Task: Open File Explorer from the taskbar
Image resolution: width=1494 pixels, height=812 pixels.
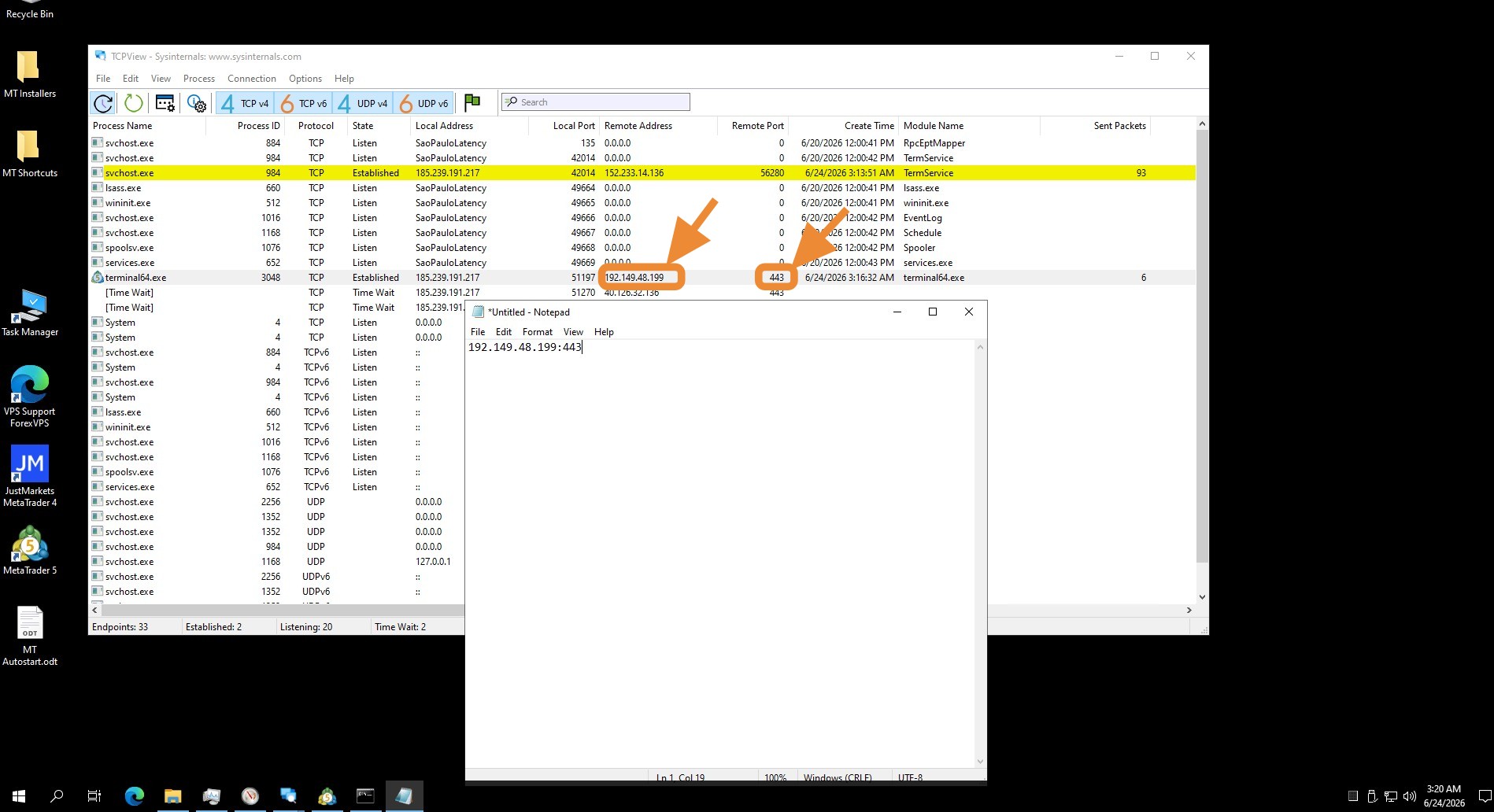Action: pos(173,796)
